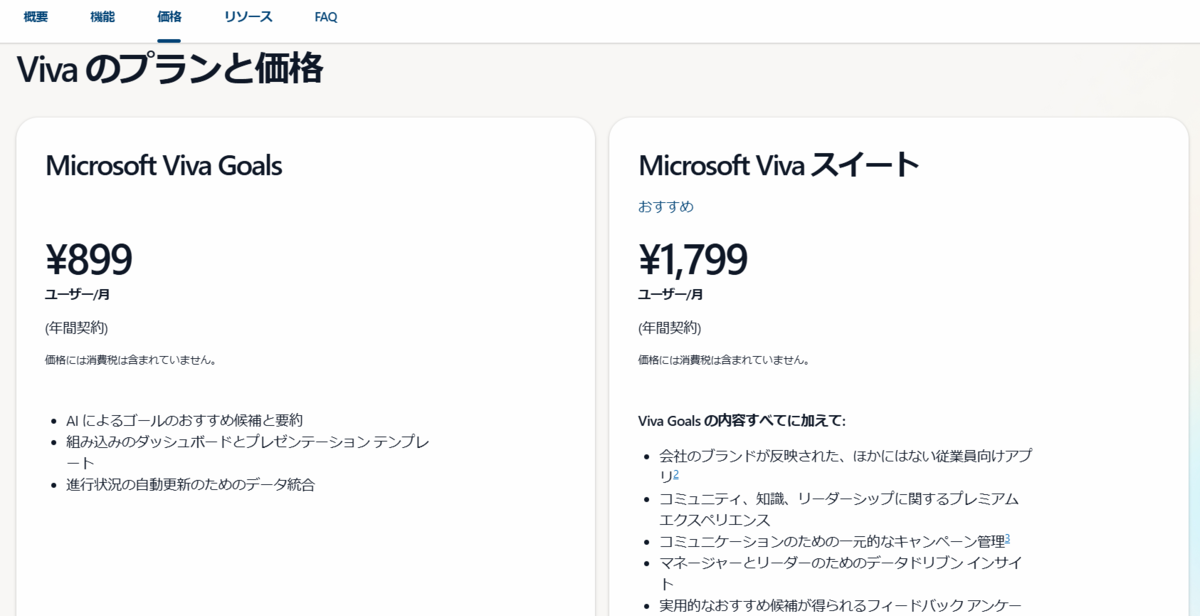Select the Microsoft Viva Goals card title
The image size is (1200, 616).
(164, 165)
